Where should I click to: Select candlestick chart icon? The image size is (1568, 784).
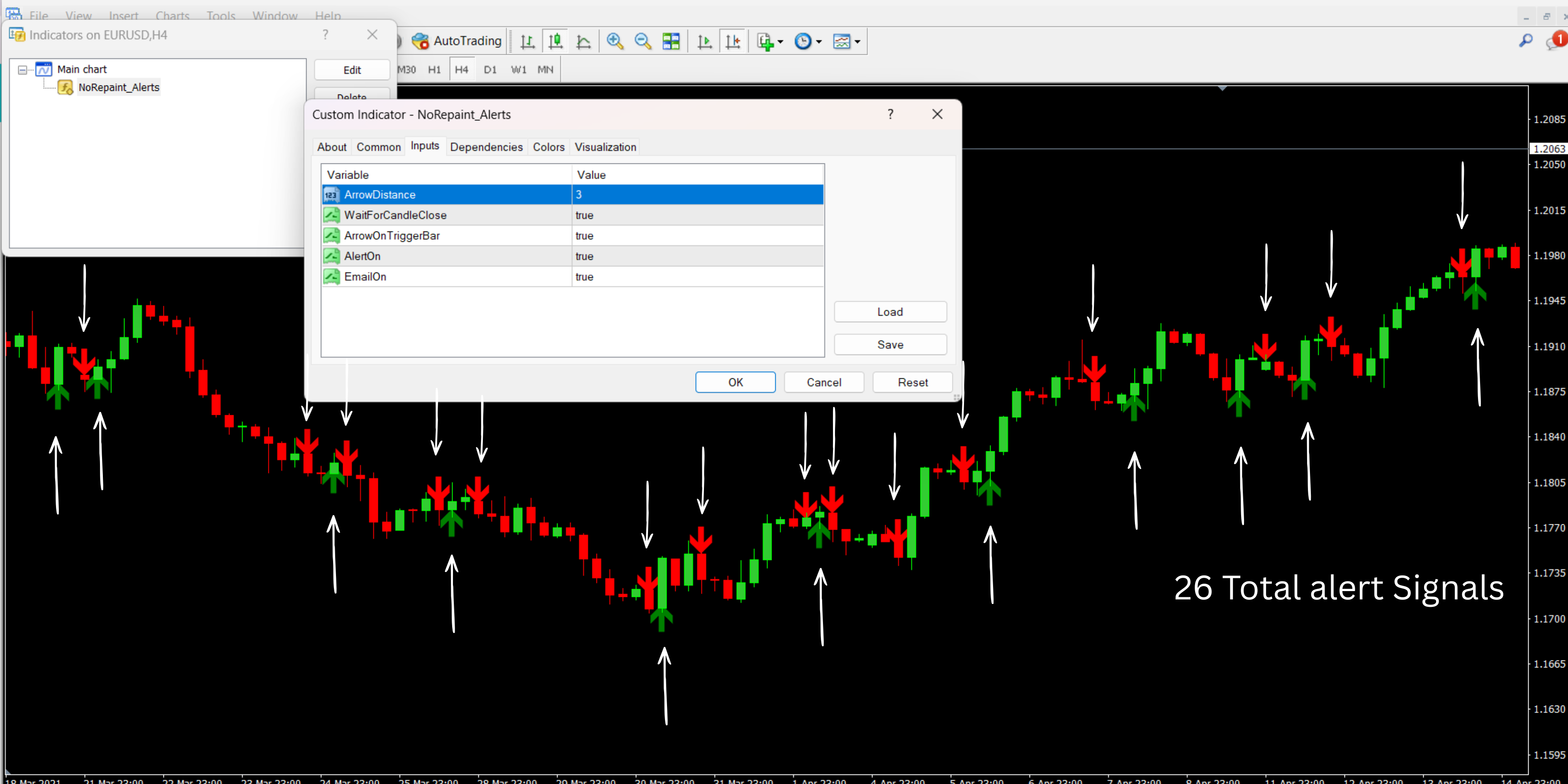[555, 41]
